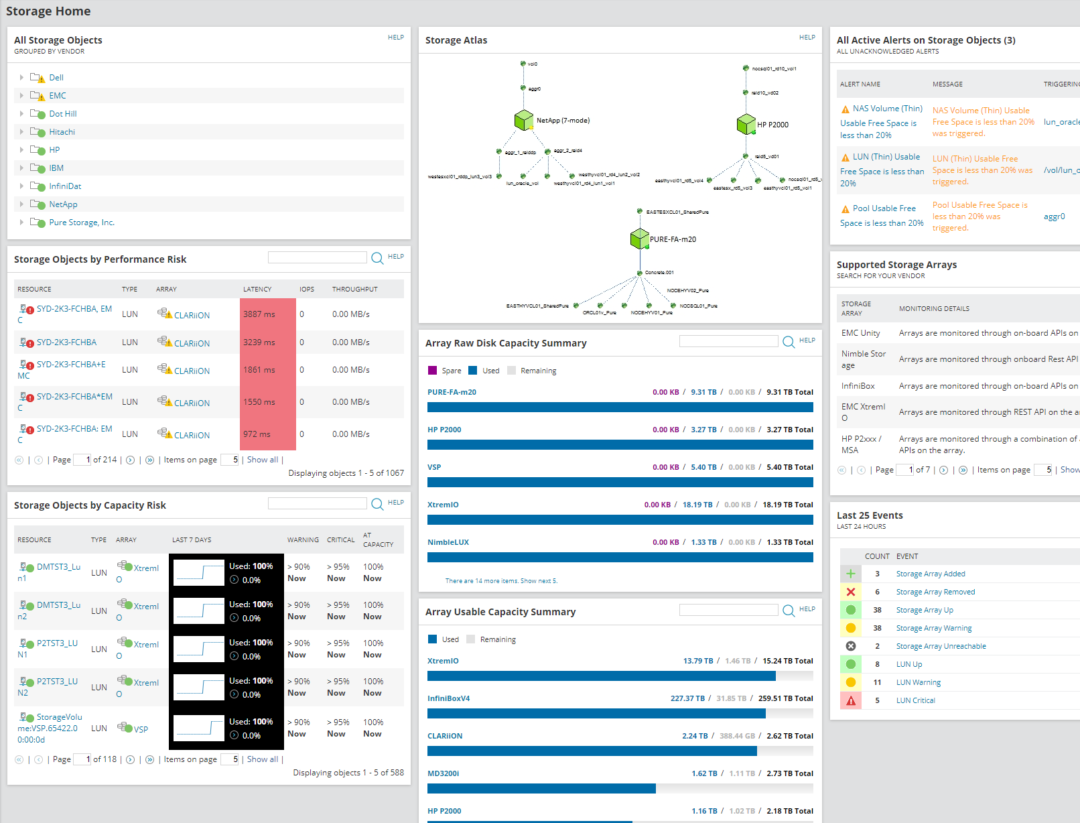The image size is (1080, 823).
Task: Click the Show next 5 link in Raw Disk Capacity
Action: pyautogui.click(x=539, y=581)
